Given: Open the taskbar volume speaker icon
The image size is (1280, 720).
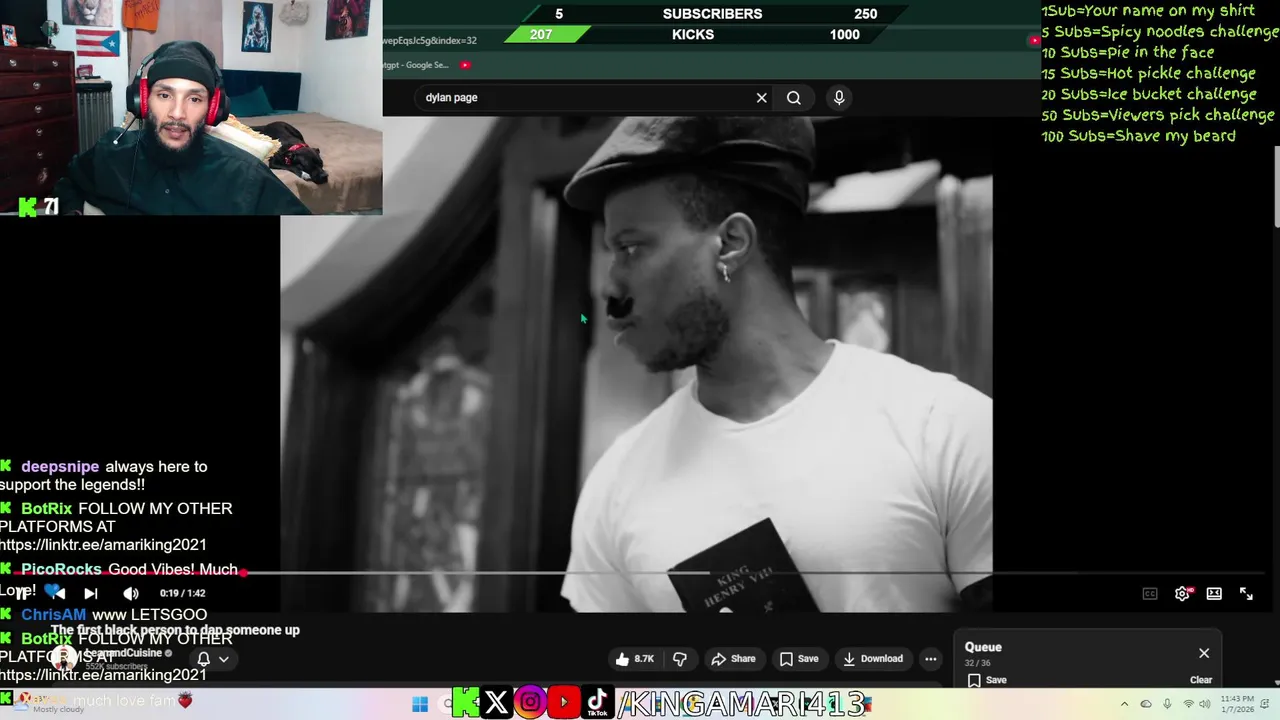Looking at the screenshot, I should (x=1204, y=704).
